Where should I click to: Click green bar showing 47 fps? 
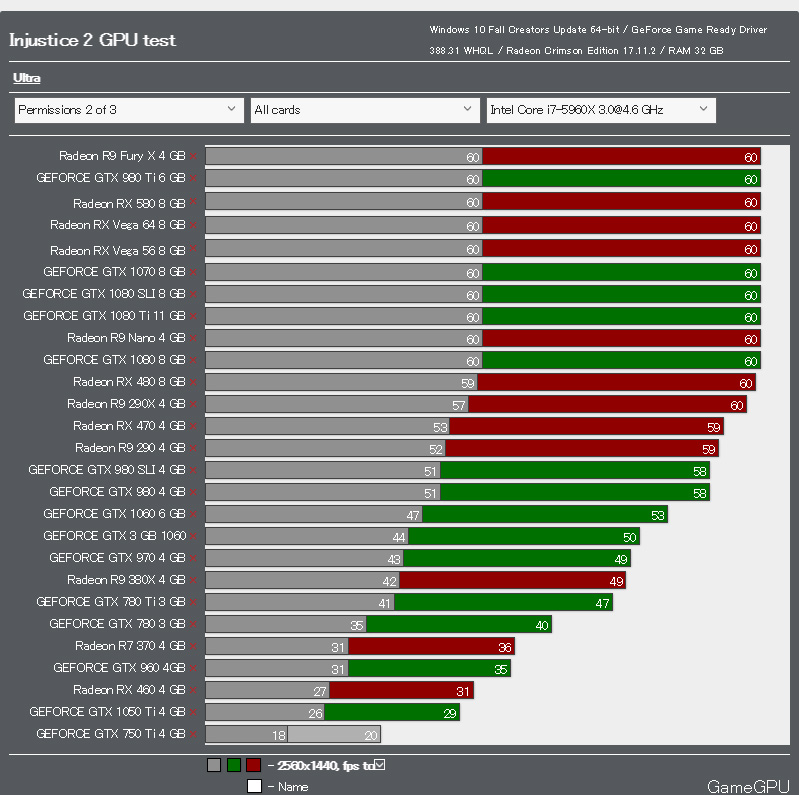click(503, 603)
